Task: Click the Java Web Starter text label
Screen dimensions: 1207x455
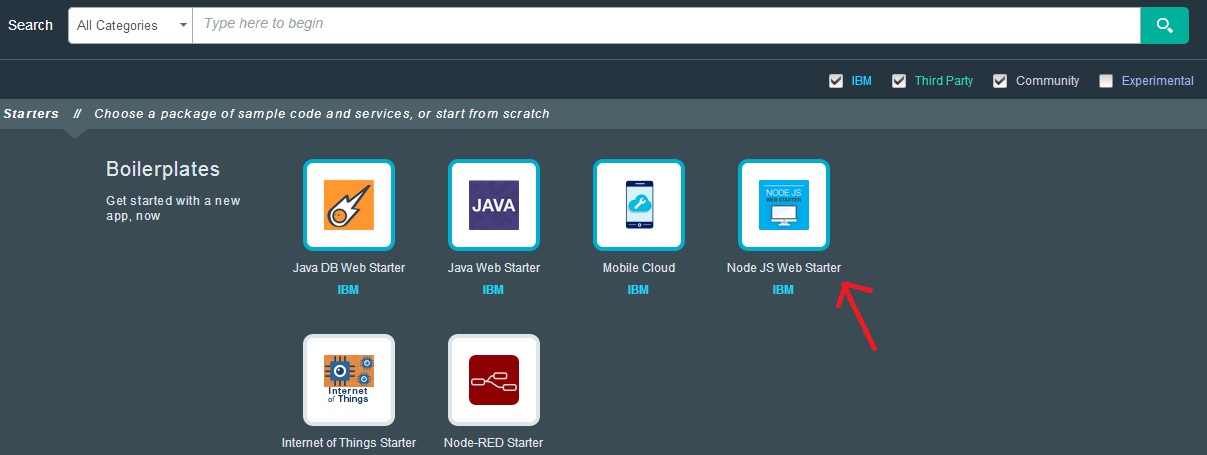Action: pyautogui.click(x=494, y=268)
